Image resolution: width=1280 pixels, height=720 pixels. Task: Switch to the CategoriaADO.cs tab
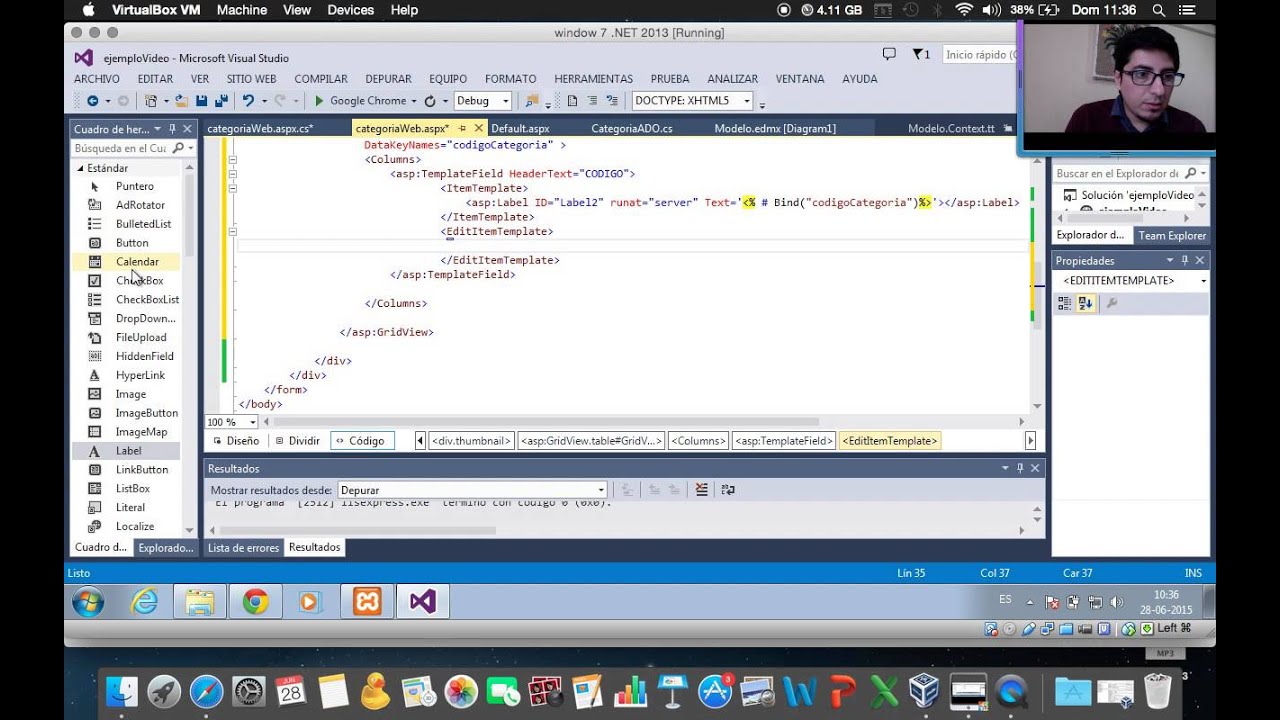pos(632,129)
